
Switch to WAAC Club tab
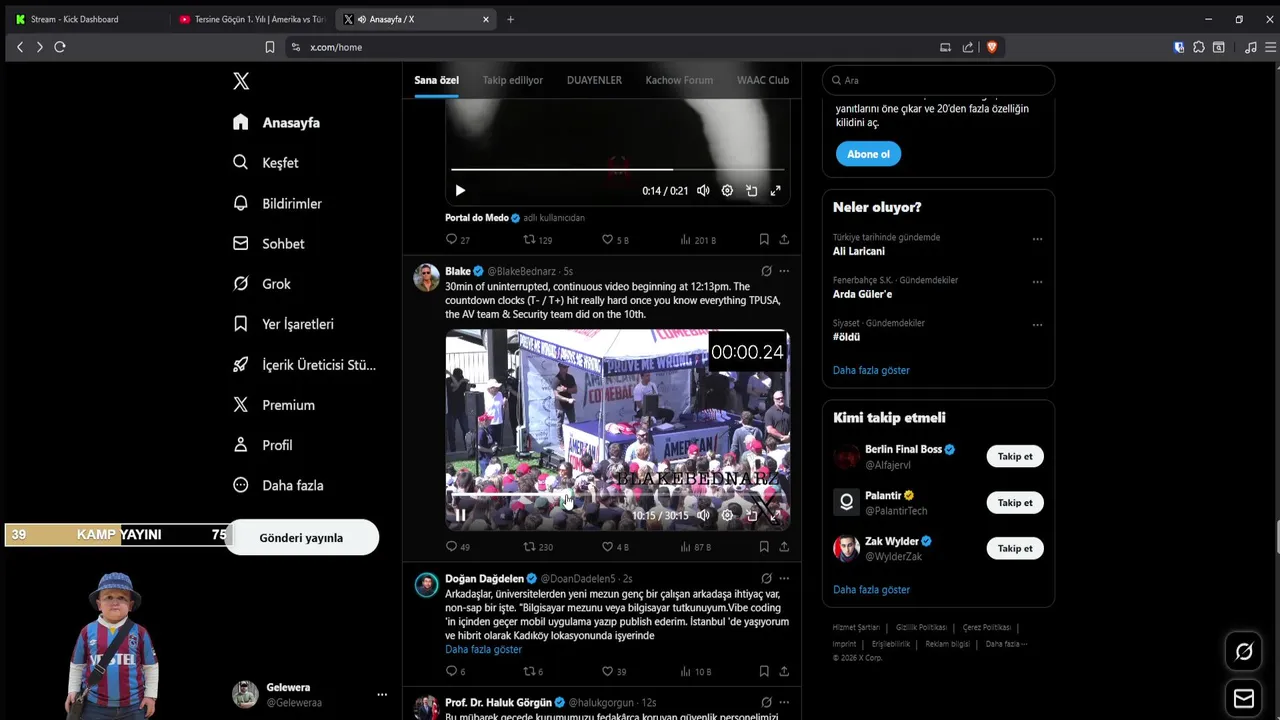[763, 80]
